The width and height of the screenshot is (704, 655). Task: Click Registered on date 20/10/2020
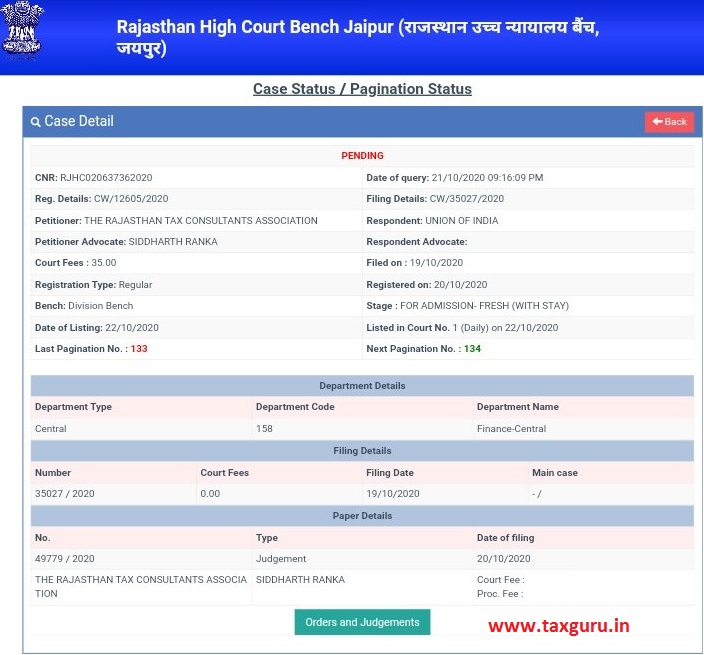(x=460, y=285)
